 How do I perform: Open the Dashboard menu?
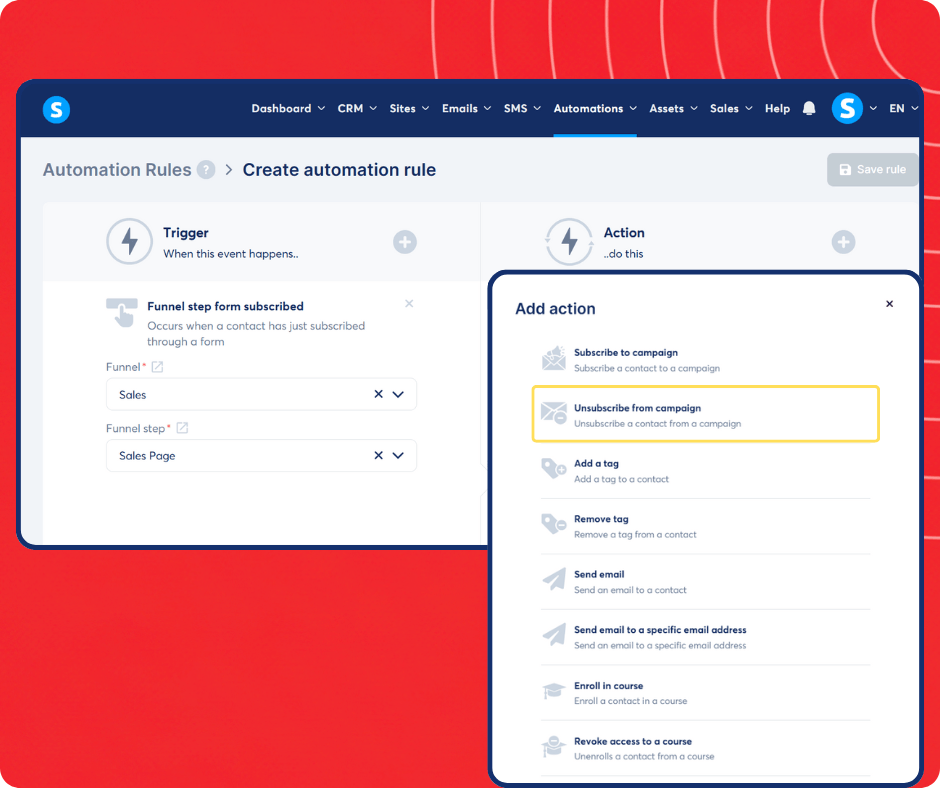coord(288,109)
